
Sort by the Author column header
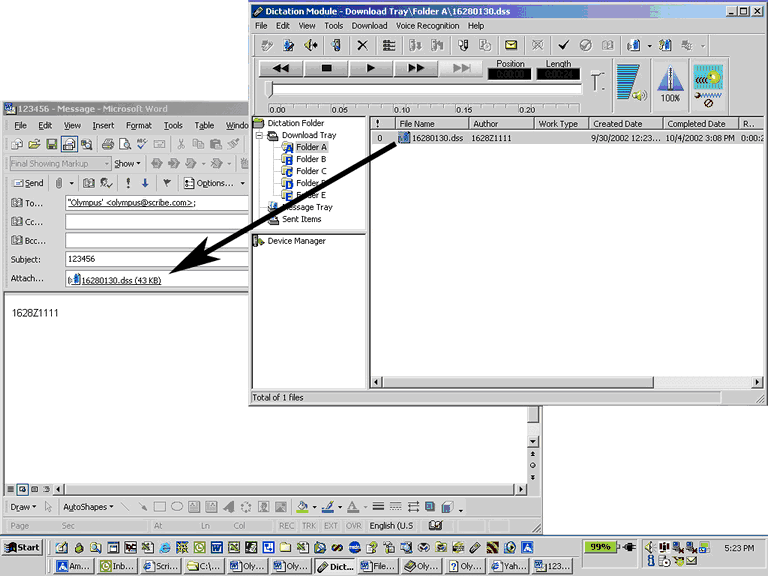point(502,124)
